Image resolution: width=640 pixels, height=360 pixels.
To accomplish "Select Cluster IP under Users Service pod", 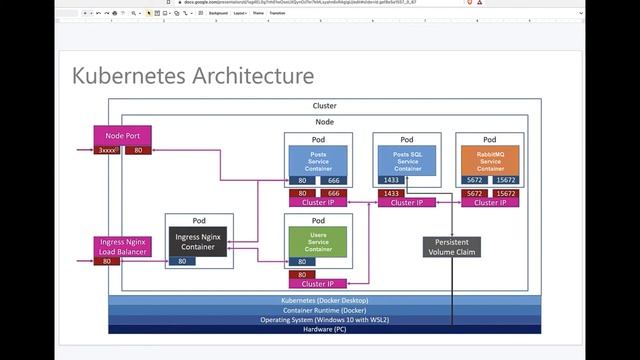I will point(318,284).
